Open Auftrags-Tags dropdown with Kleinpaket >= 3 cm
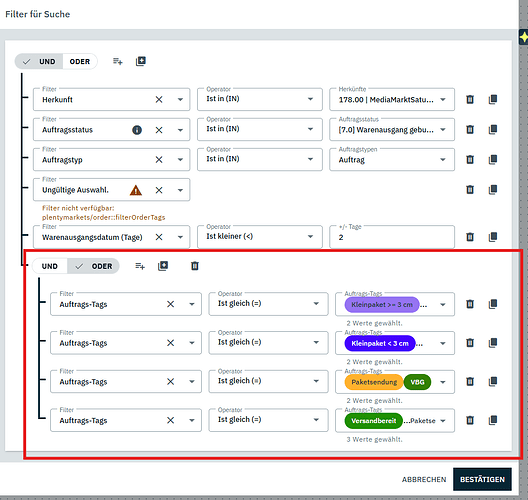Image resolution: width=528 pixels, height=500 pixels. (442, 305)
